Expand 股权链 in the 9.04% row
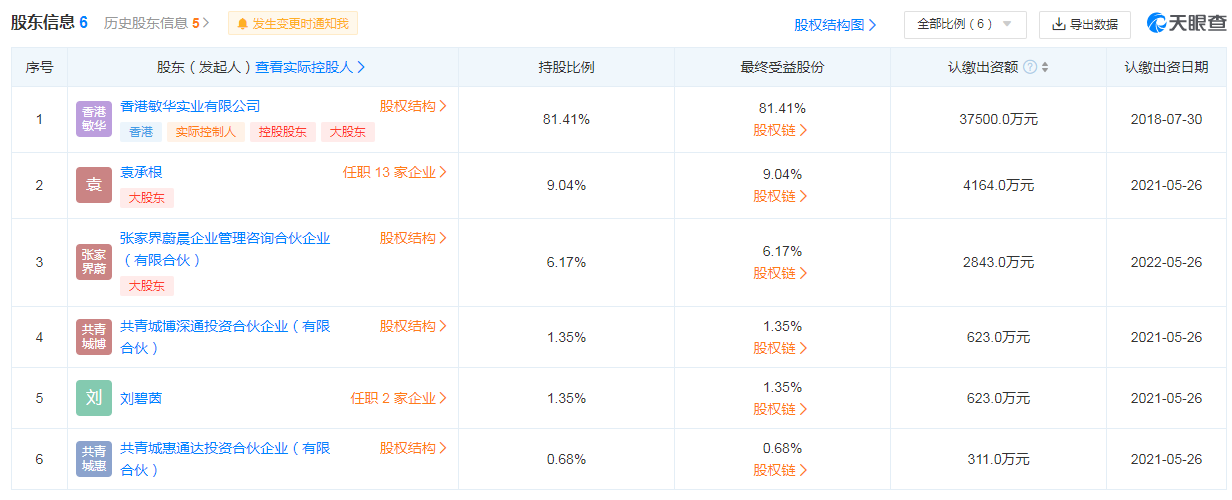 click(781, 196)
